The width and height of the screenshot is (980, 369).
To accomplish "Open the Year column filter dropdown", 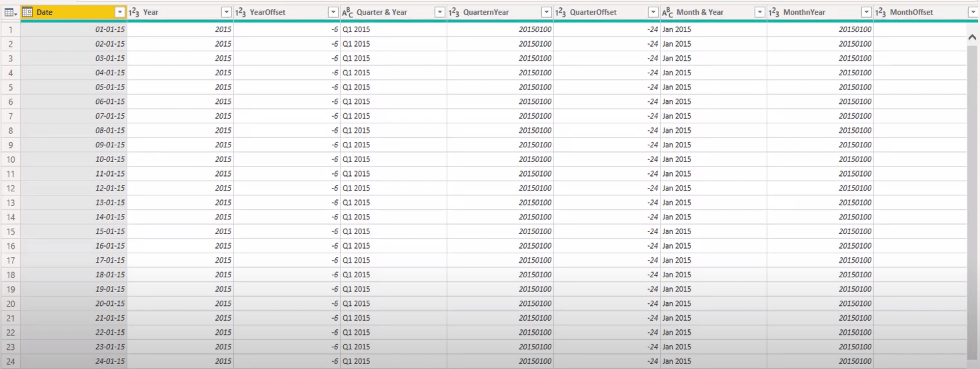I will (226, 13).
